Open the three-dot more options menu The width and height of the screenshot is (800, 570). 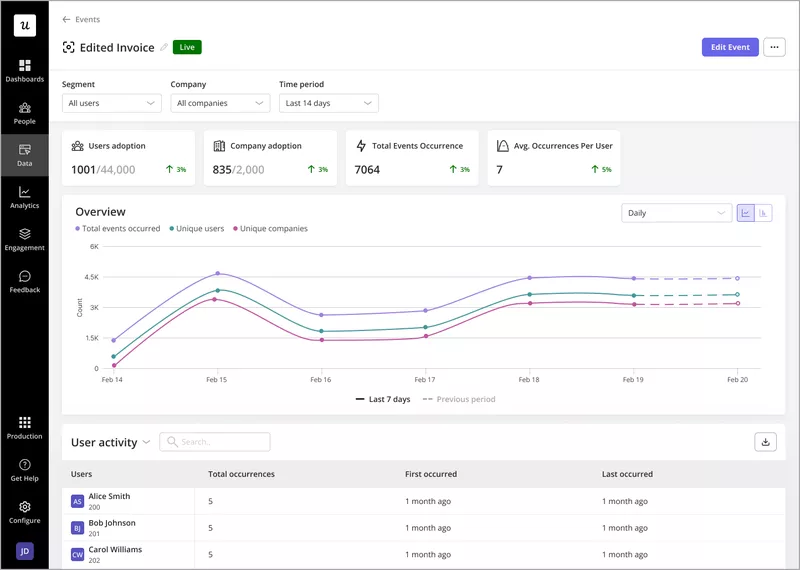774,47
